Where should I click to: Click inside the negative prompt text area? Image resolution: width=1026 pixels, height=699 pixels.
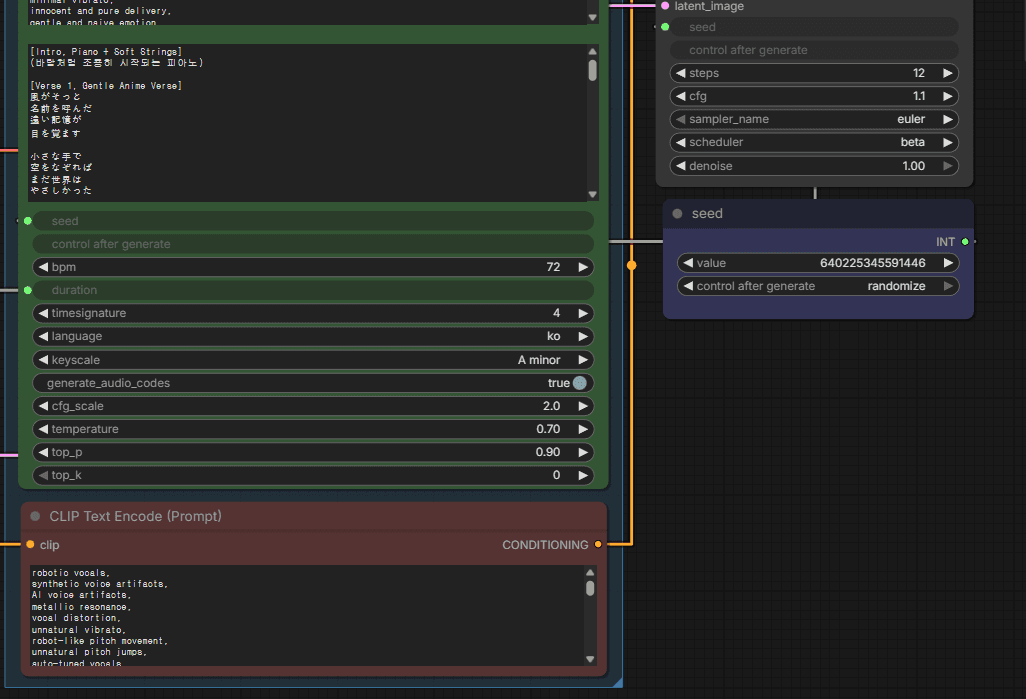pyautogui.click(x=300, y=615)
